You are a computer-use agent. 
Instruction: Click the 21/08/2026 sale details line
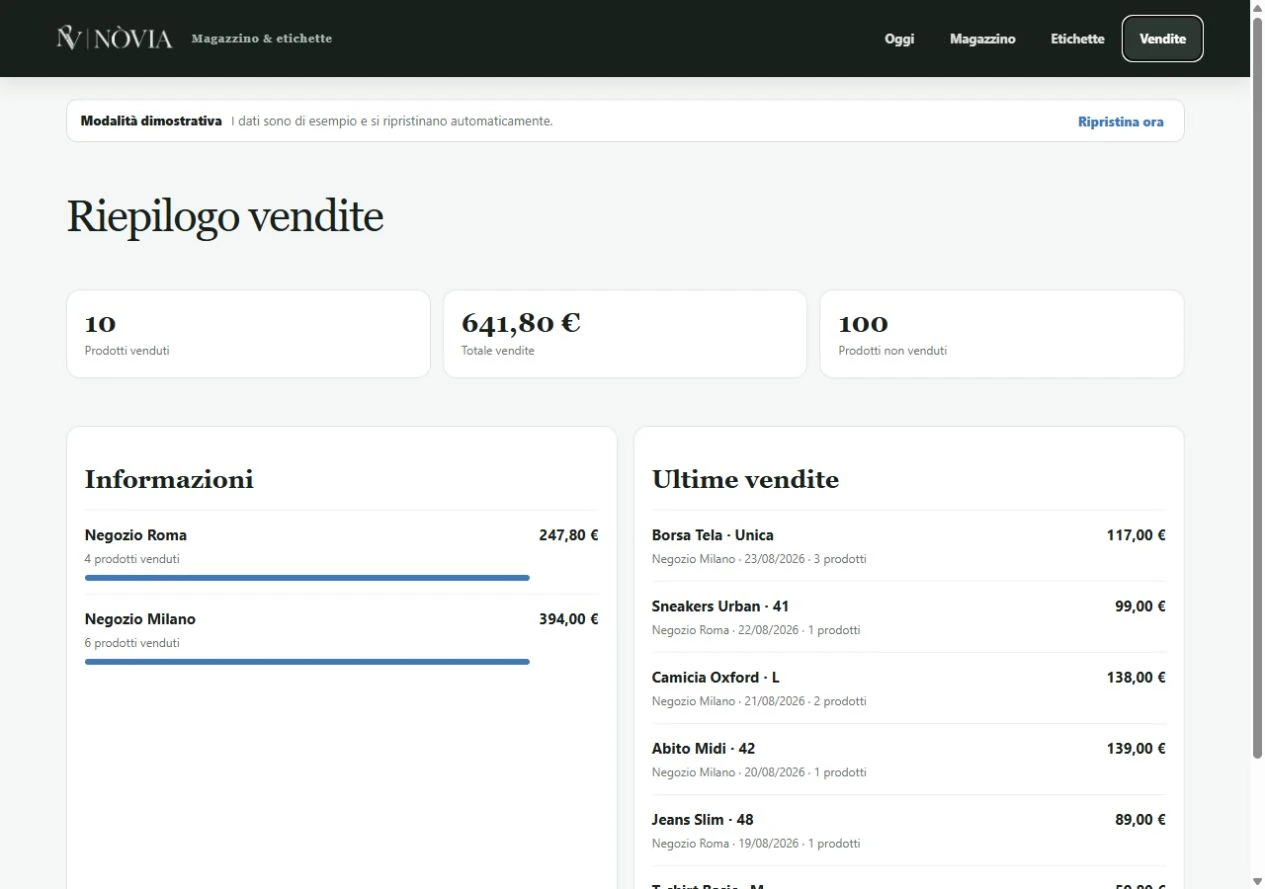tap(759, 701)
